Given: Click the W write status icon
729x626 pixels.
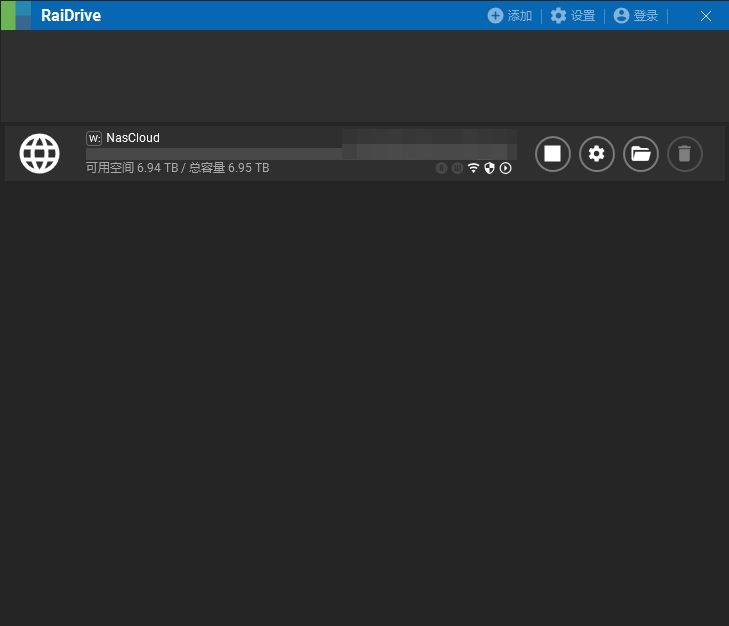Looking at the screenshot, I should pos(457,168).
